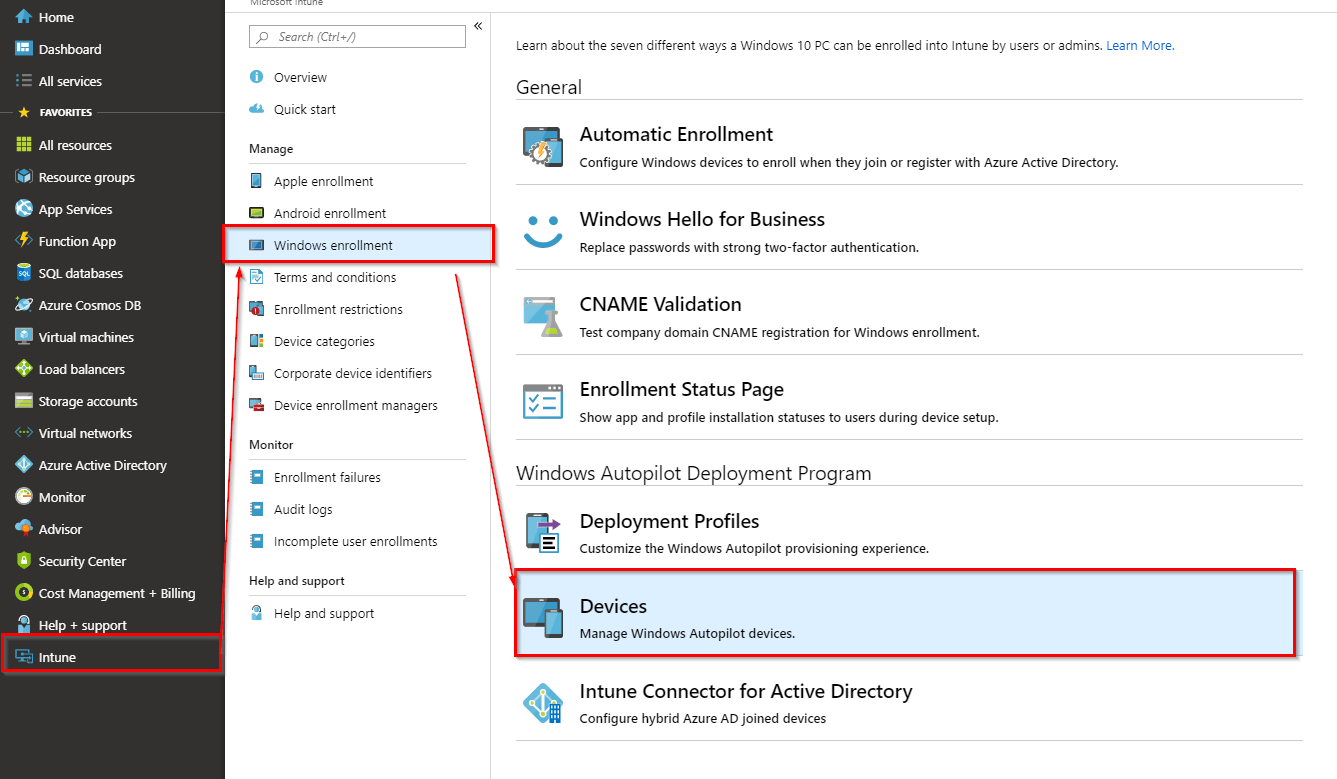Image resolution: width=1337 pixels, height=779 pixels.
Task: Click the Security Center shield icon
Action: coord(24,561)
